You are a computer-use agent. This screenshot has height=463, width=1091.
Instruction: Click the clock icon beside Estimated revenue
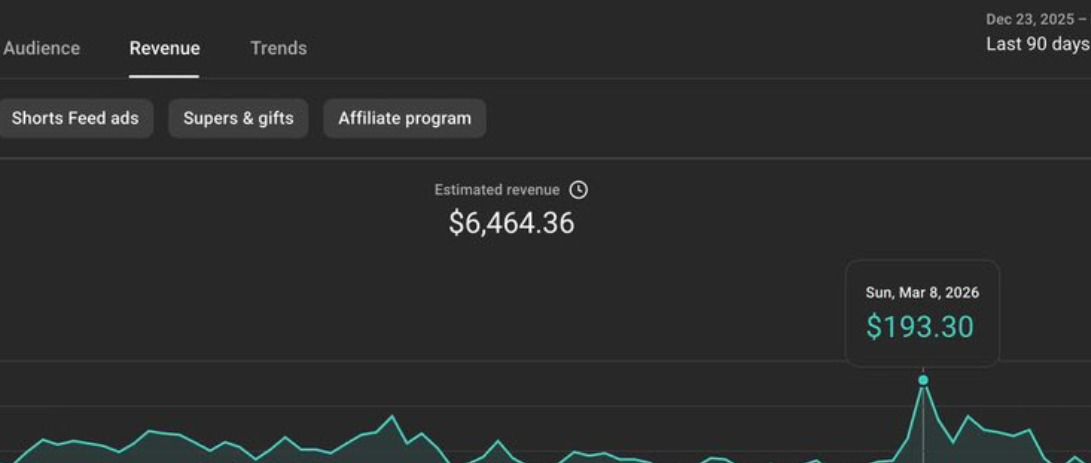coord(578,189)
